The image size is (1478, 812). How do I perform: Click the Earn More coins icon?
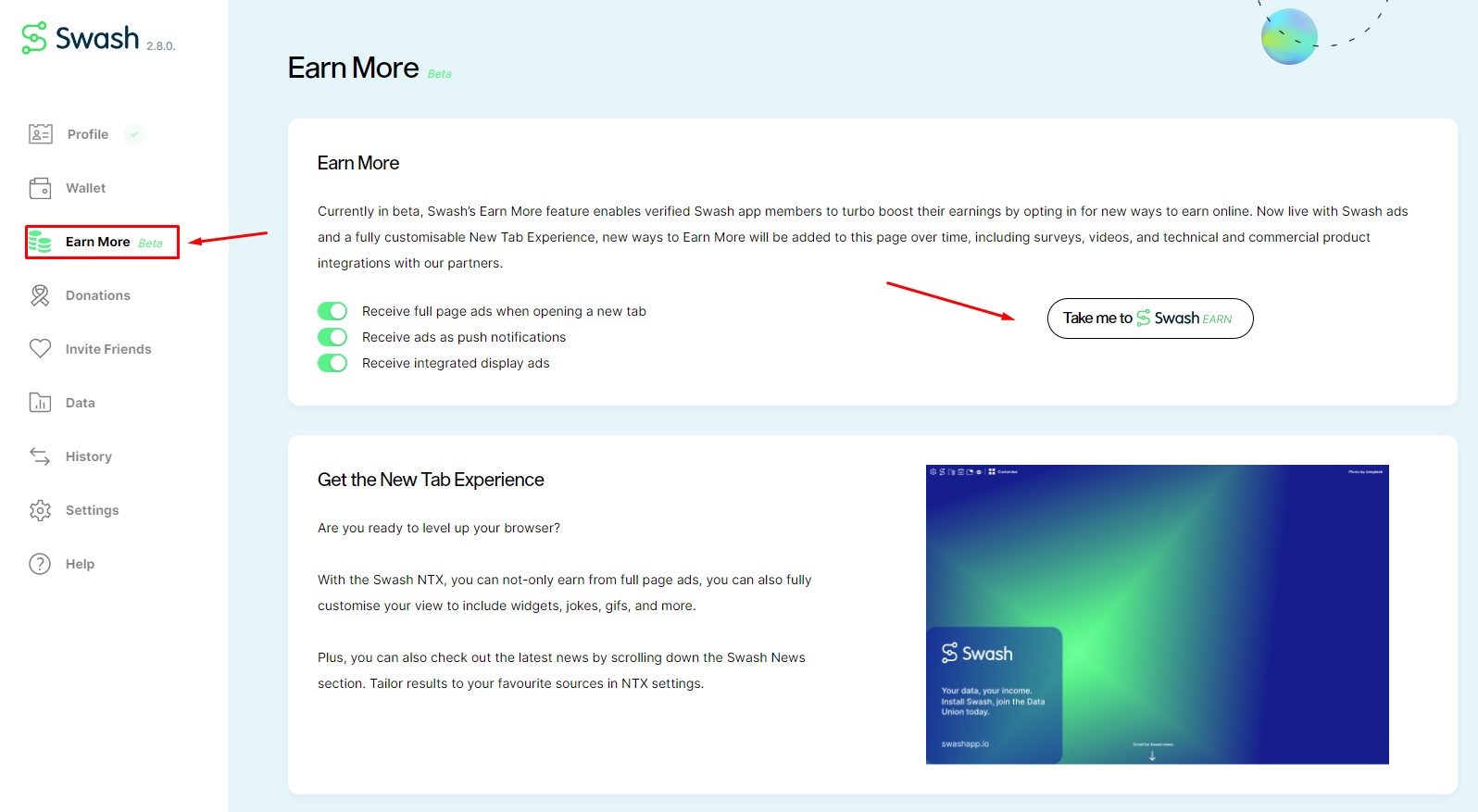(x=40, y=242)
